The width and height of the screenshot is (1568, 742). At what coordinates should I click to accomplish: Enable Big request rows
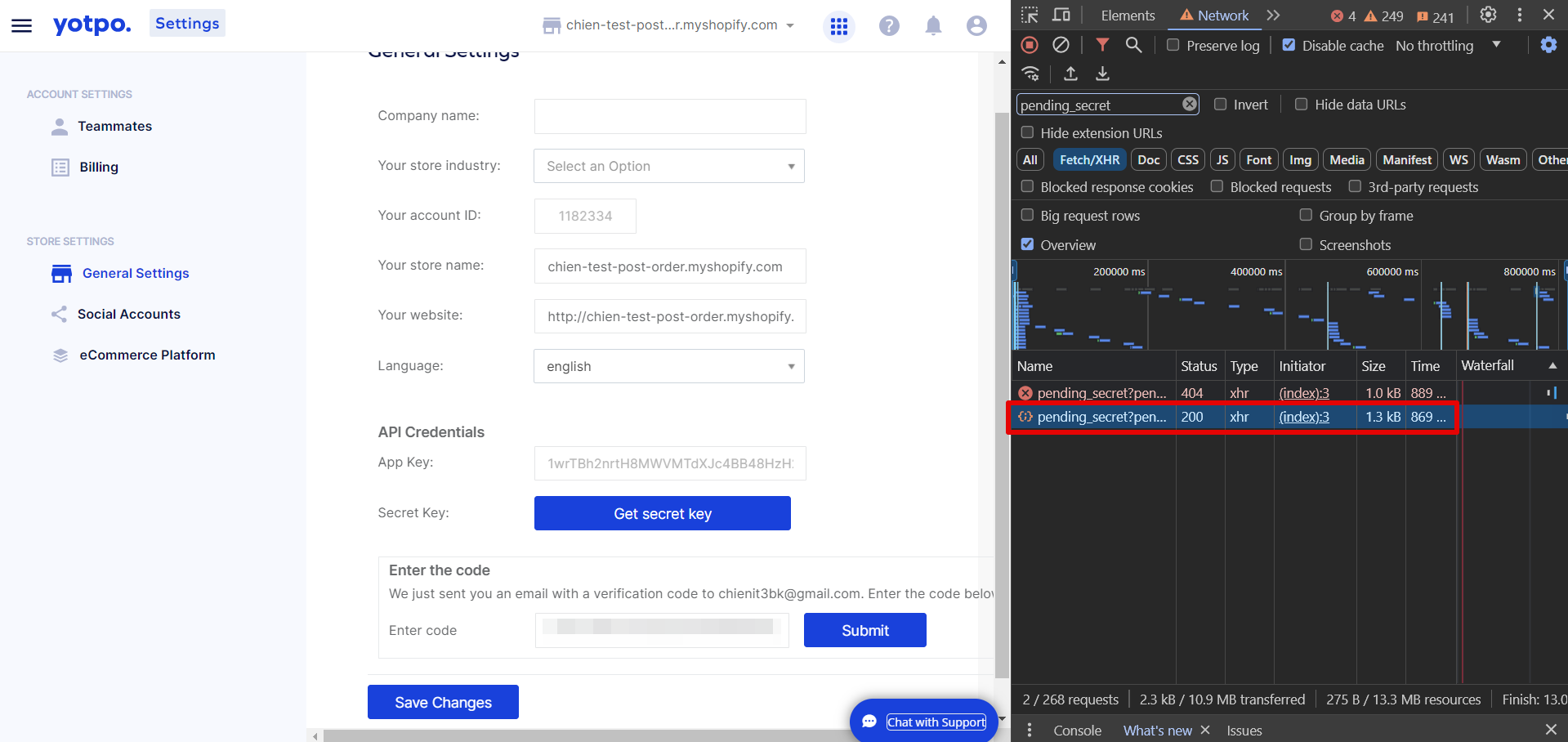click(x=1027, y=215)
